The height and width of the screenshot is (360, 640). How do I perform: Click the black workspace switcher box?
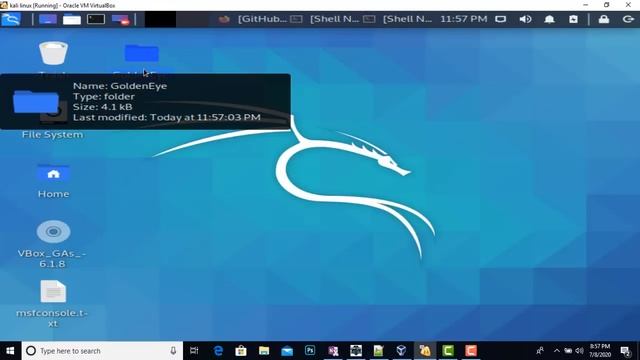click(160, 19)
